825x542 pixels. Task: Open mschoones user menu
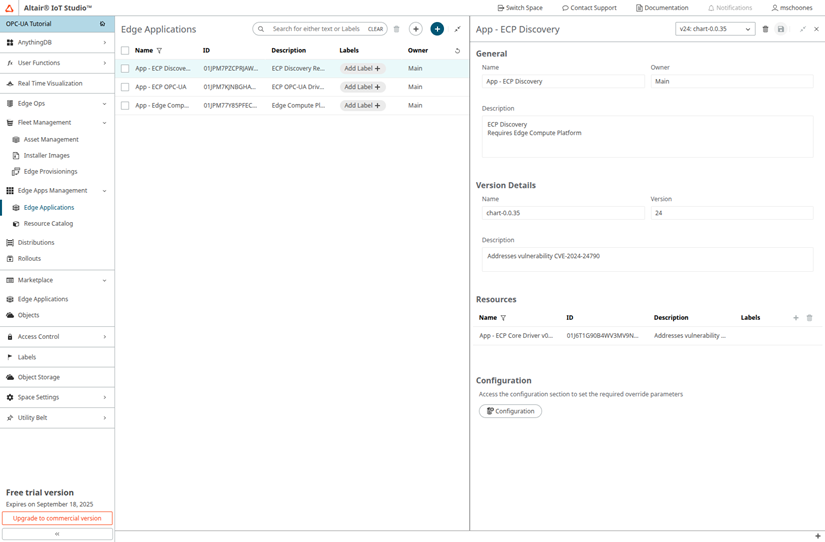click(x=792, y=8)
